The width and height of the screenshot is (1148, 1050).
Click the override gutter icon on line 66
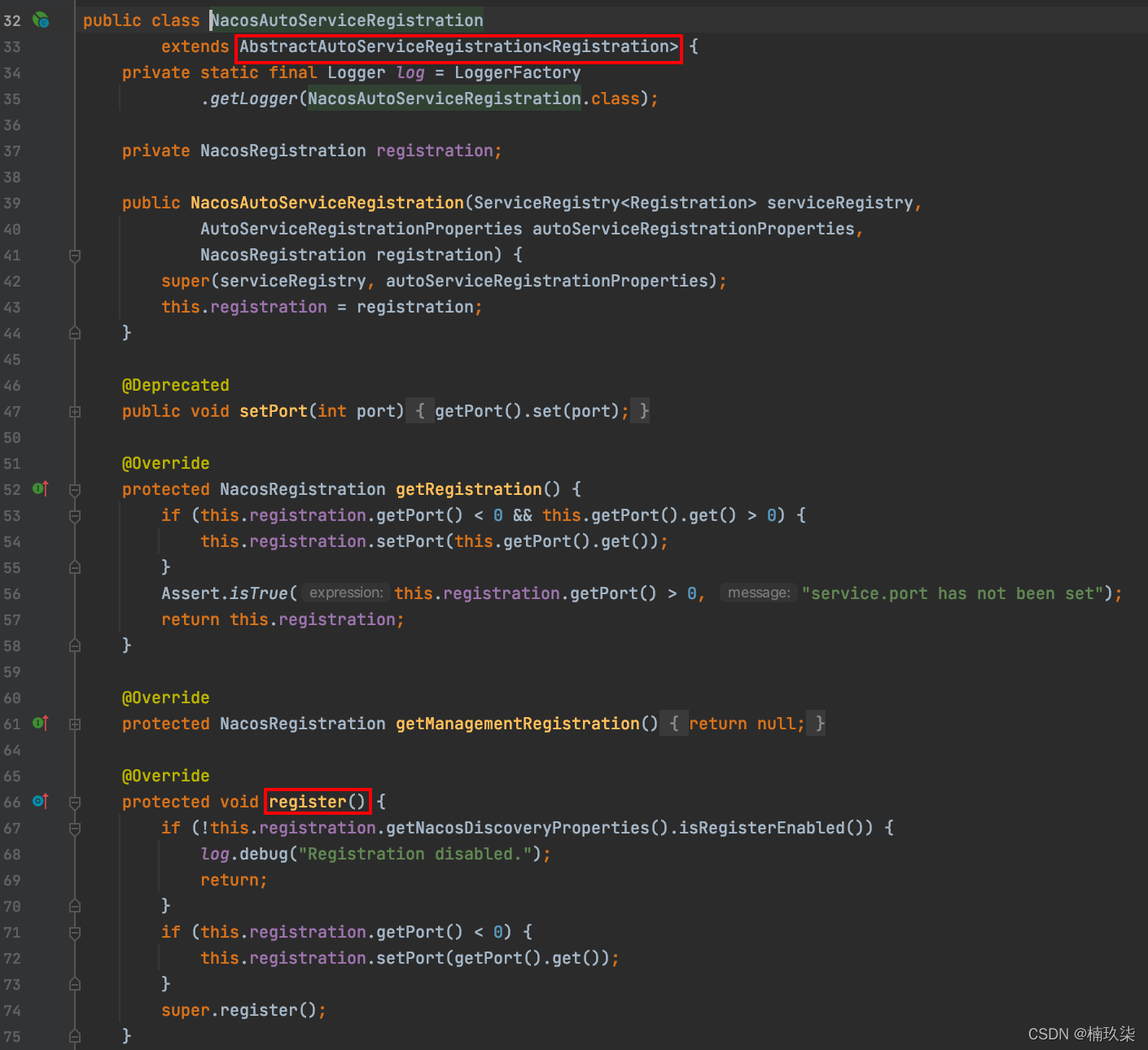(x=41, y=802)
